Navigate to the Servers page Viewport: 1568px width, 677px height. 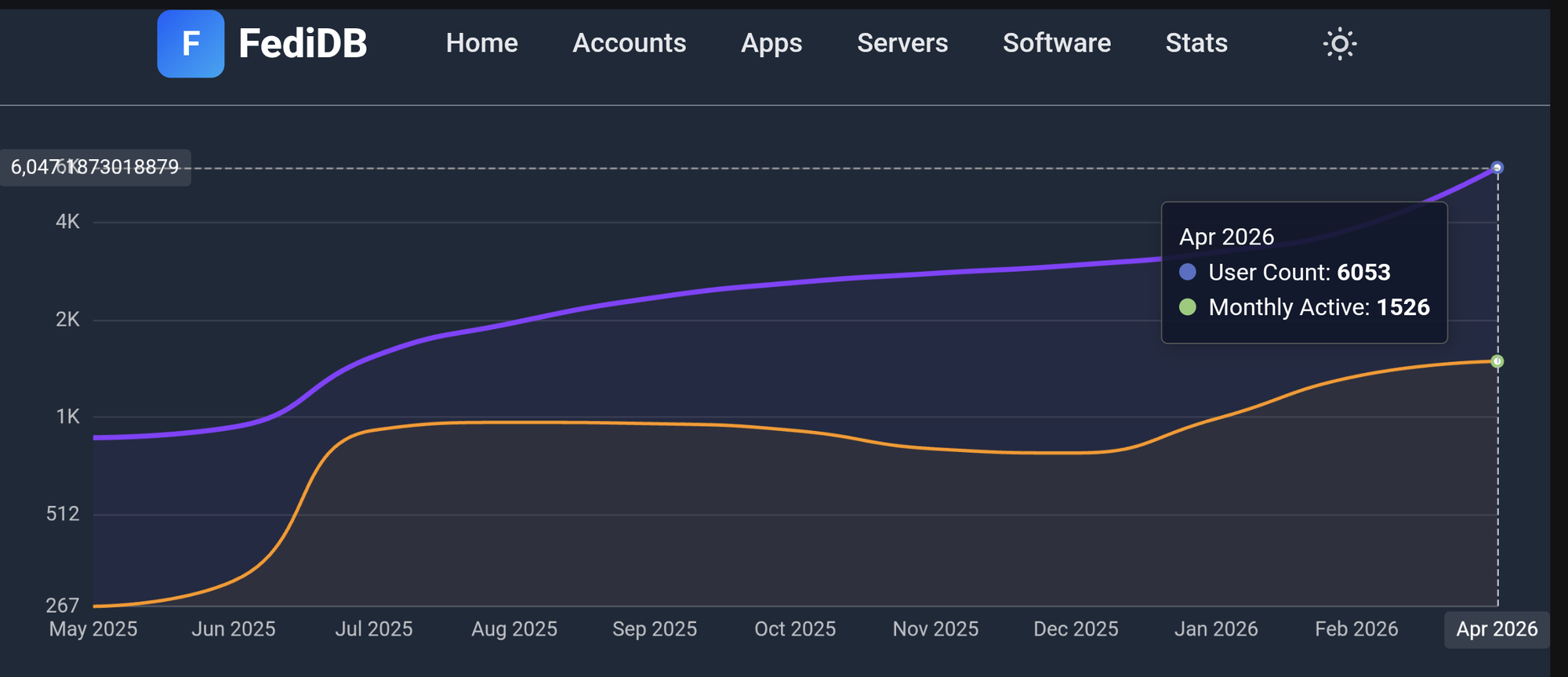click(x=902, y=43)
